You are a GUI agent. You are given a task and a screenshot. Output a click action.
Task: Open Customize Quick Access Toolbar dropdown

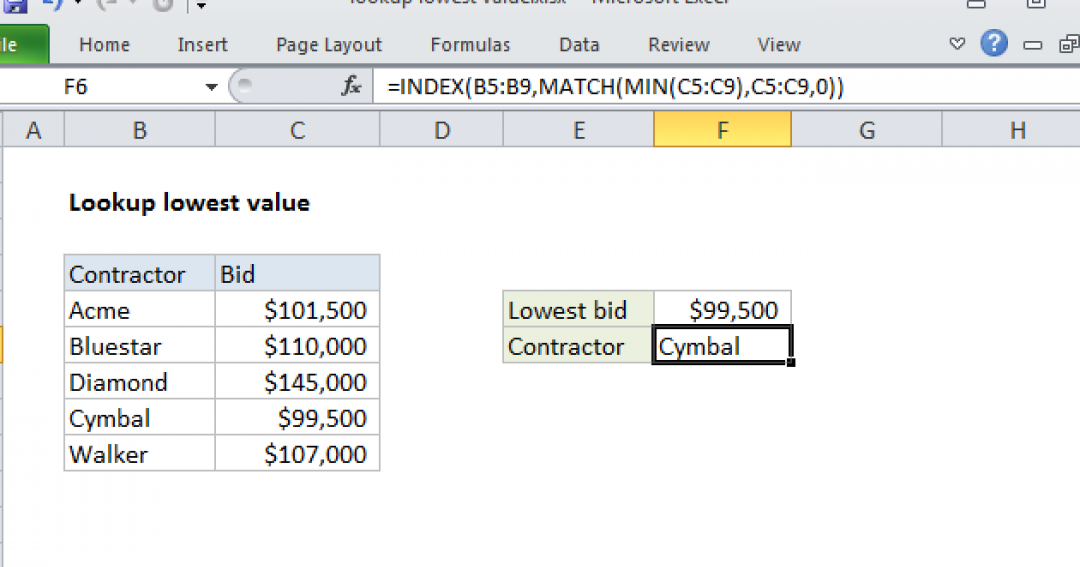pos(201,5)
